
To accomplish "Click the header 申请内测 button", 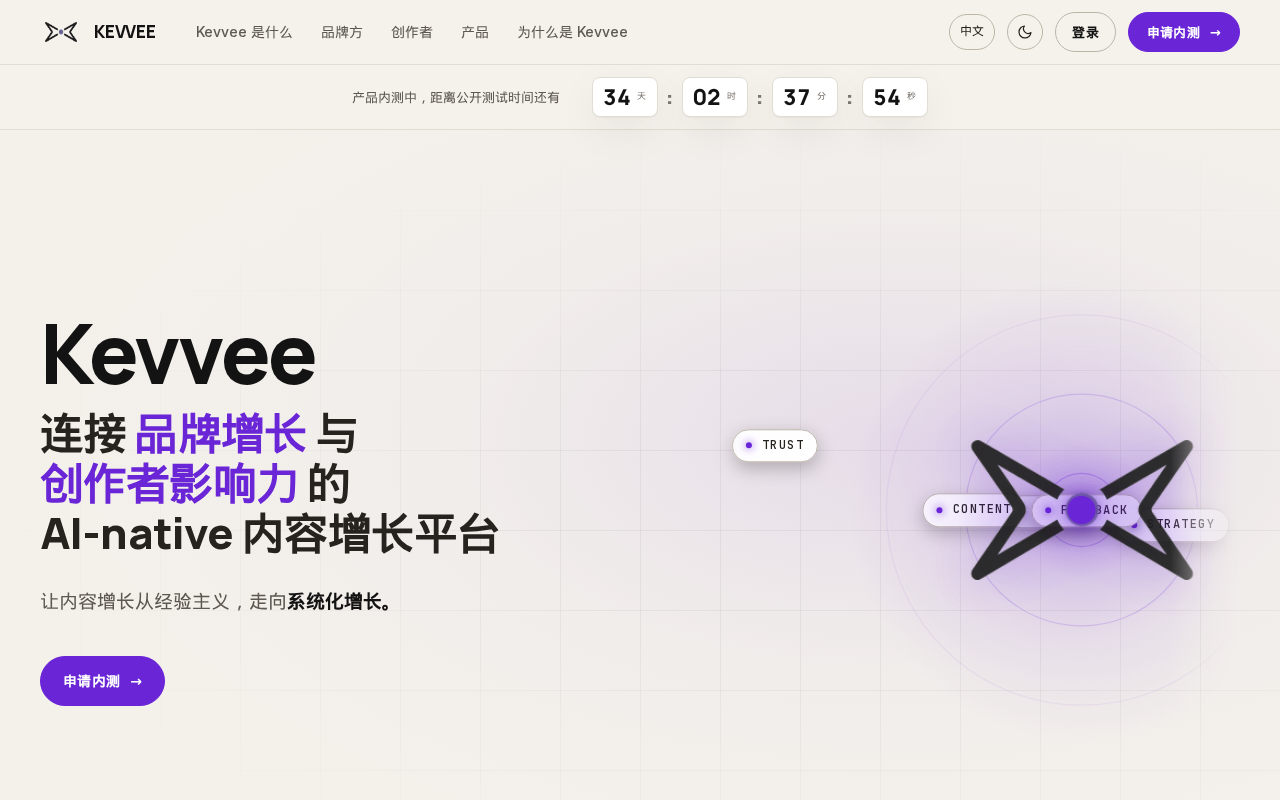I will [x=1184, y=32].
